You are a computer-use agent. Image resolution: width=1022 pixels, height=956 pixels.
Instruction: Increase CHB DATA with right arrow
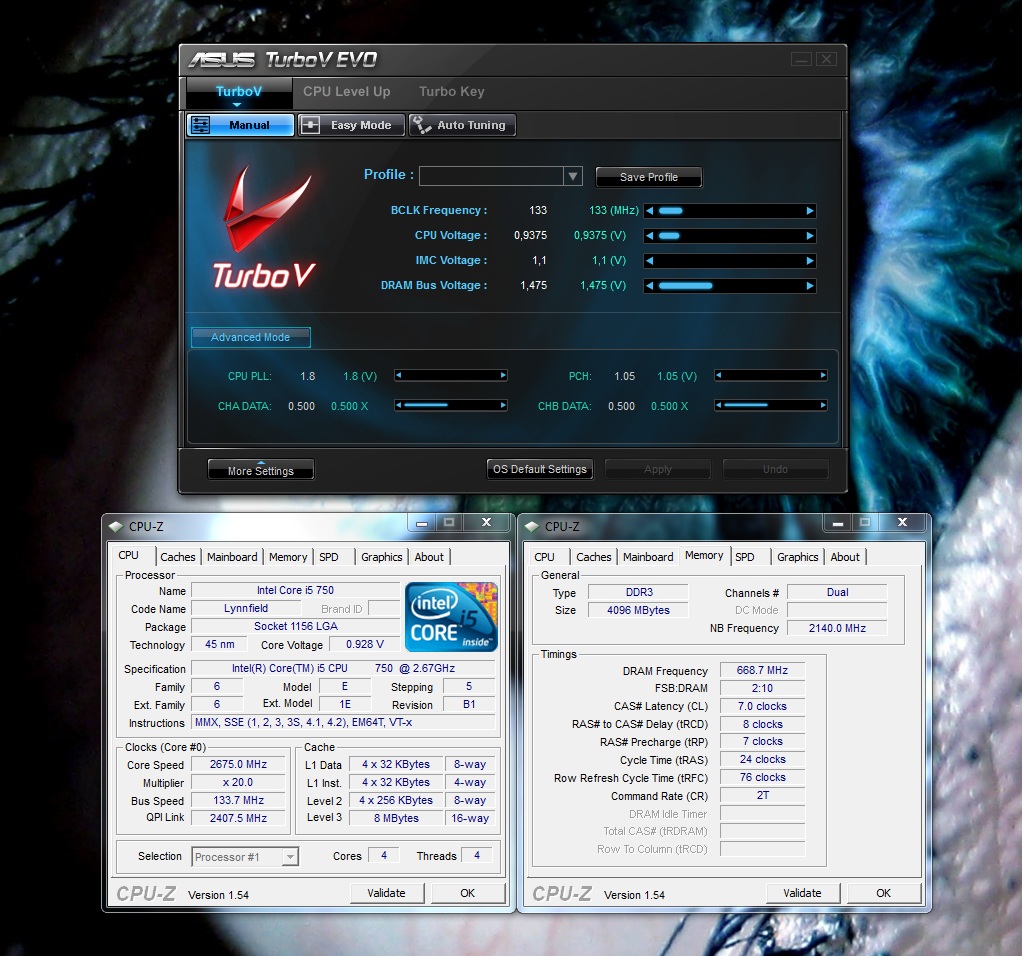pyautogui.click(x=823, y=405)
